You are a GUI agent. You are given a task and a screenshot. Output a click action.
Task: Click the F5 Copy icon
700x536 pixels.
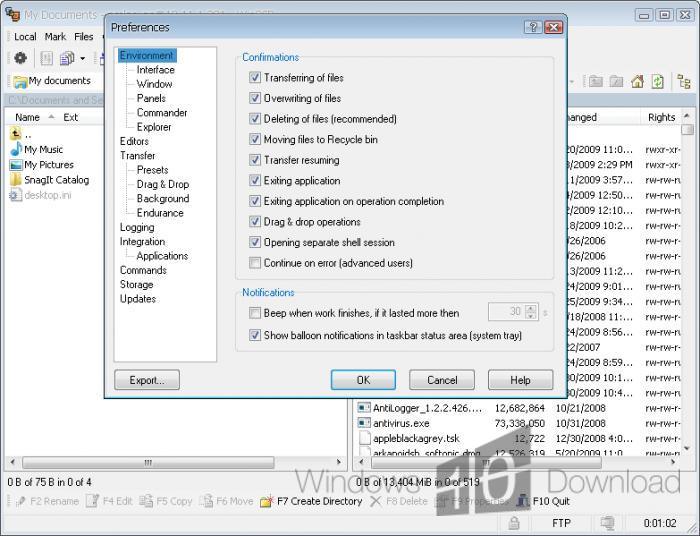click(x=146, y=501)
